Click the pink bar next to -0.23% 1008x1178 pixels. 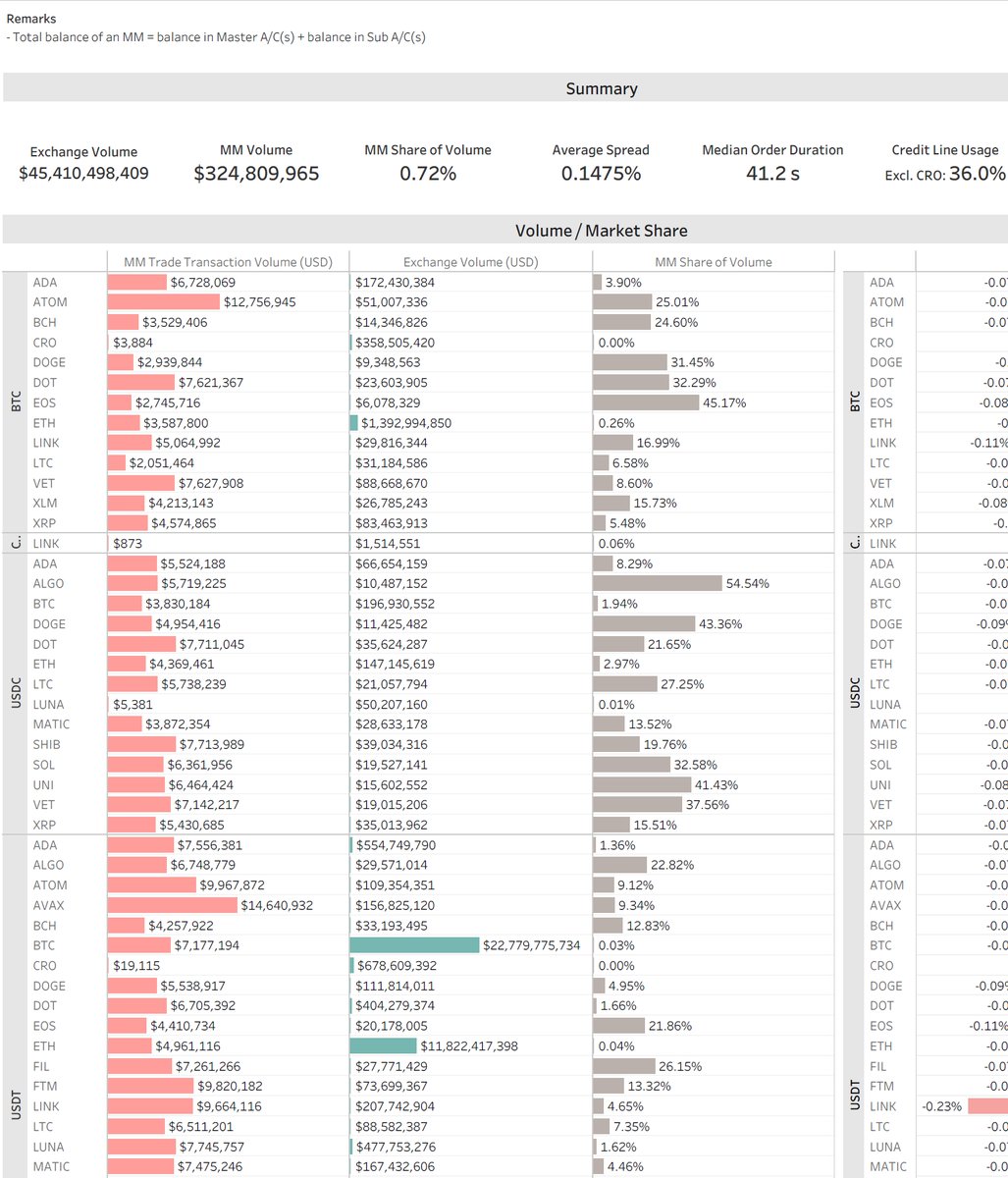[x=987, y=1106]
